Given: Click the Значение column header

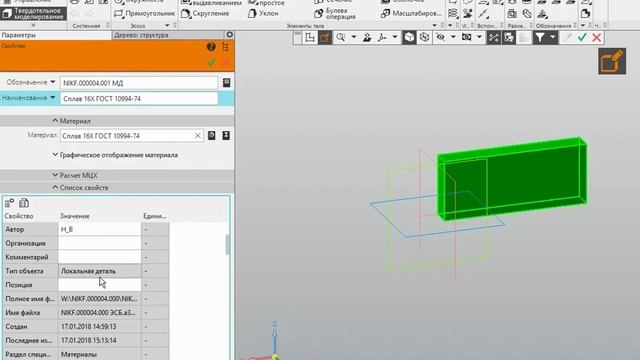Looking at the screenshot, I should pos(75,216).
